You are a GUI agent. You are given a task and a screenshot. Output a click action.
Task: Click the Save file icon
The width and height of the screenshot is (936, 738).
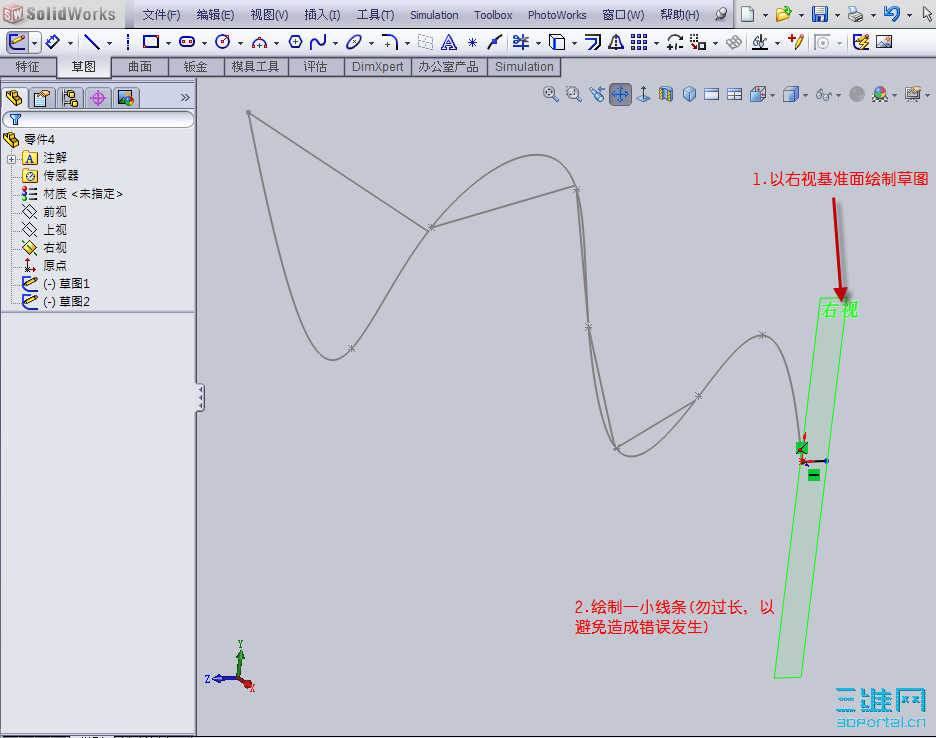(820, 14)
